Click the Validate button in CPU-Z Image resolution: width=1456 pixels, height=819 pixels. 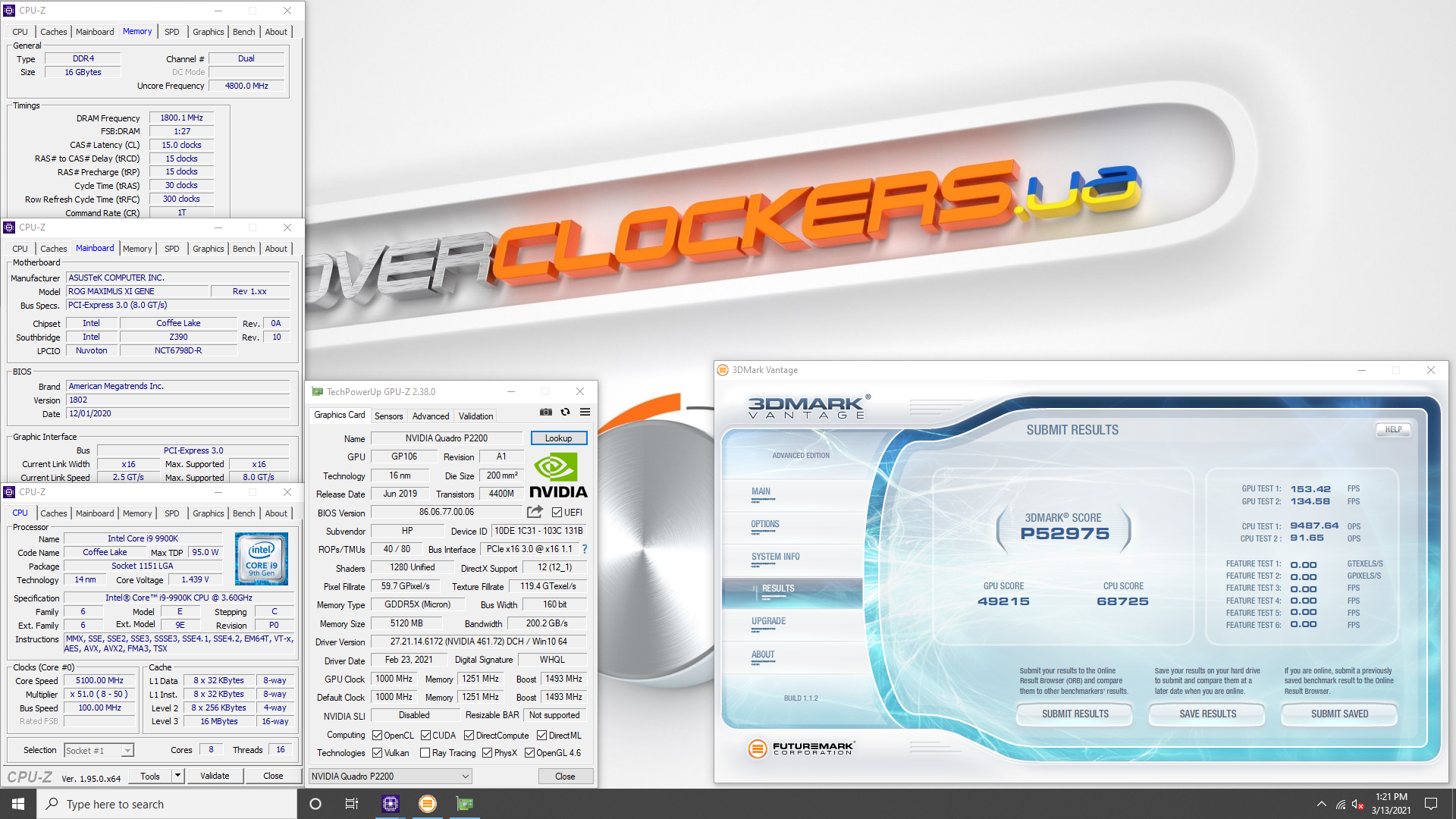(215, 776)
